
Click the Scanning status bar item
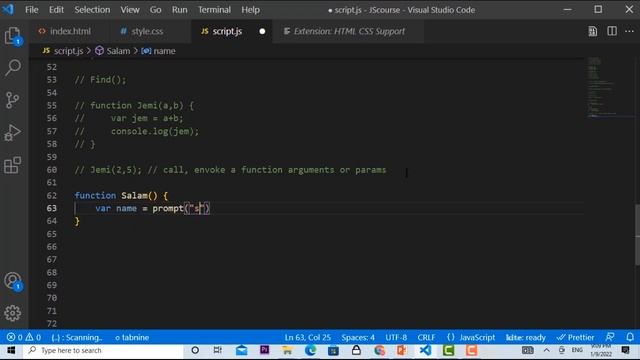[x=77, y=338]
